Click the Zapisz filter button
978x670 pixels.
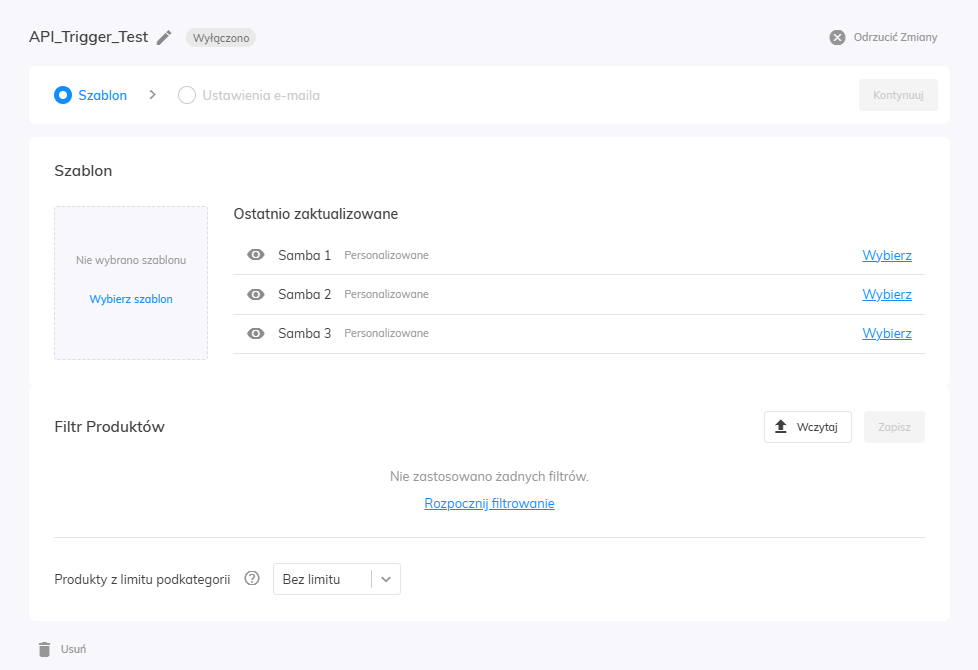pos(894,427)
